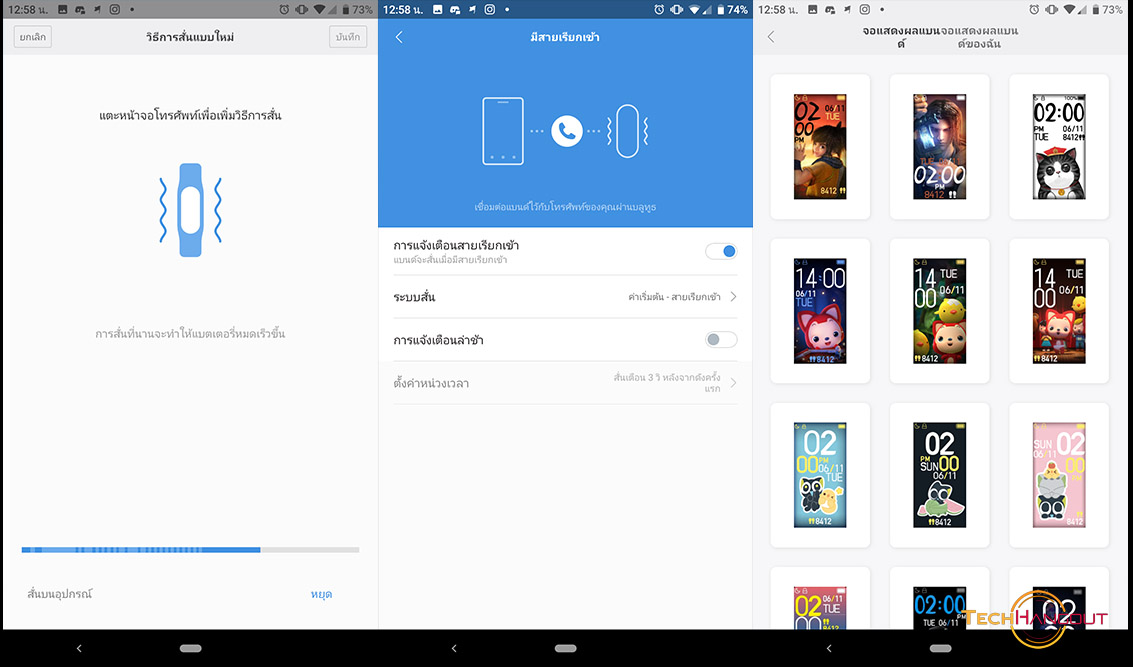Tap the value ค่าเริ่มต้น - สายเรียกเข้า
The height and width of the screenshot is (667, 1133).
674,296
